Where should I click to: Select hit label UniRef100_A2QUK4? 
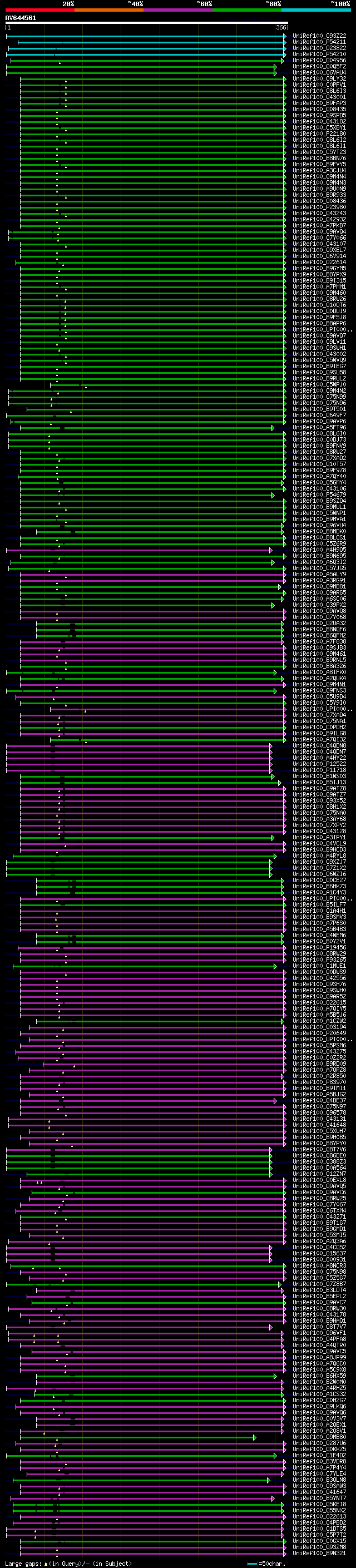tap(319, 678)
